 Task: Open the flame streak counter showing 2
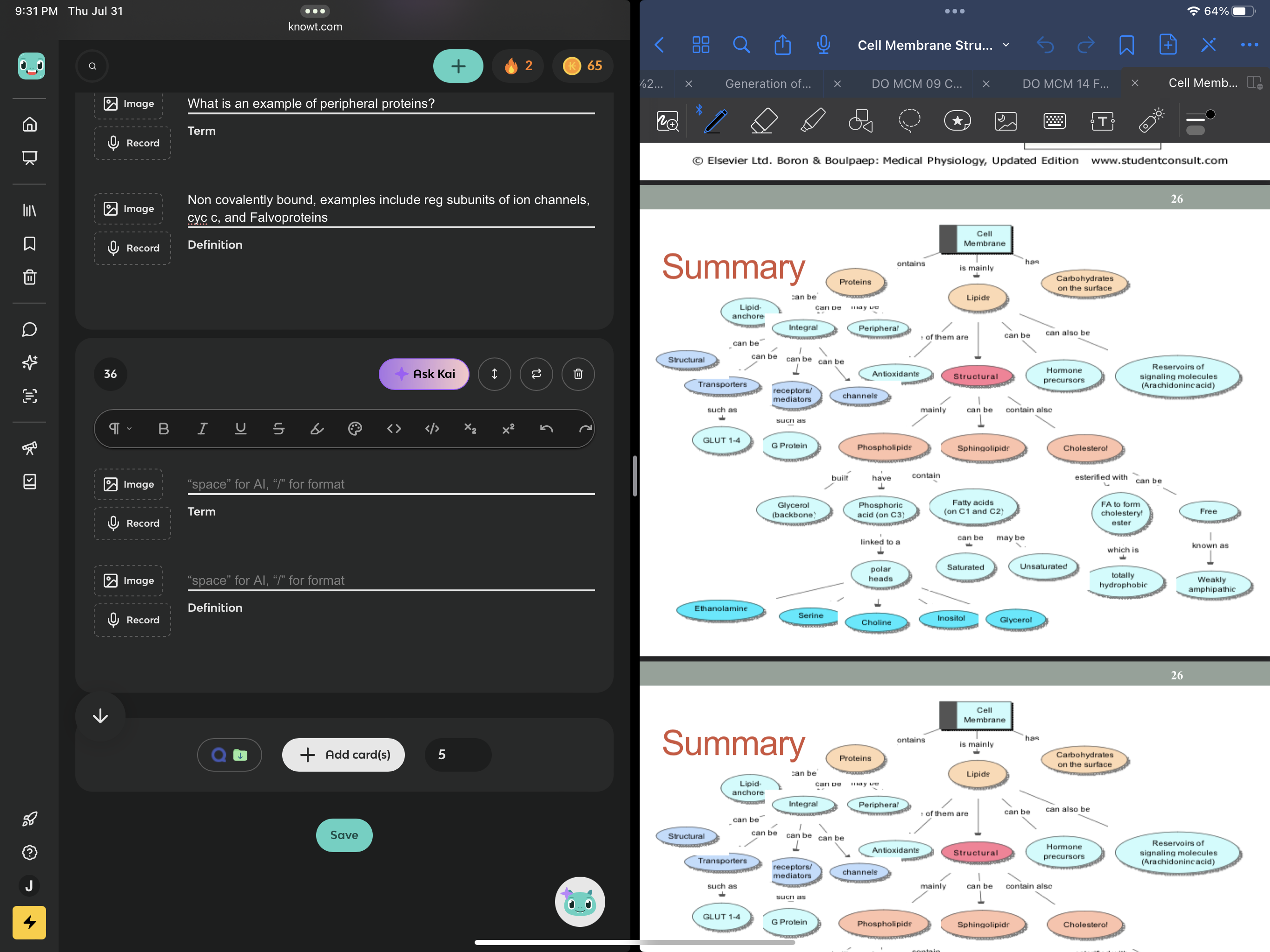[x=518, y=66]
